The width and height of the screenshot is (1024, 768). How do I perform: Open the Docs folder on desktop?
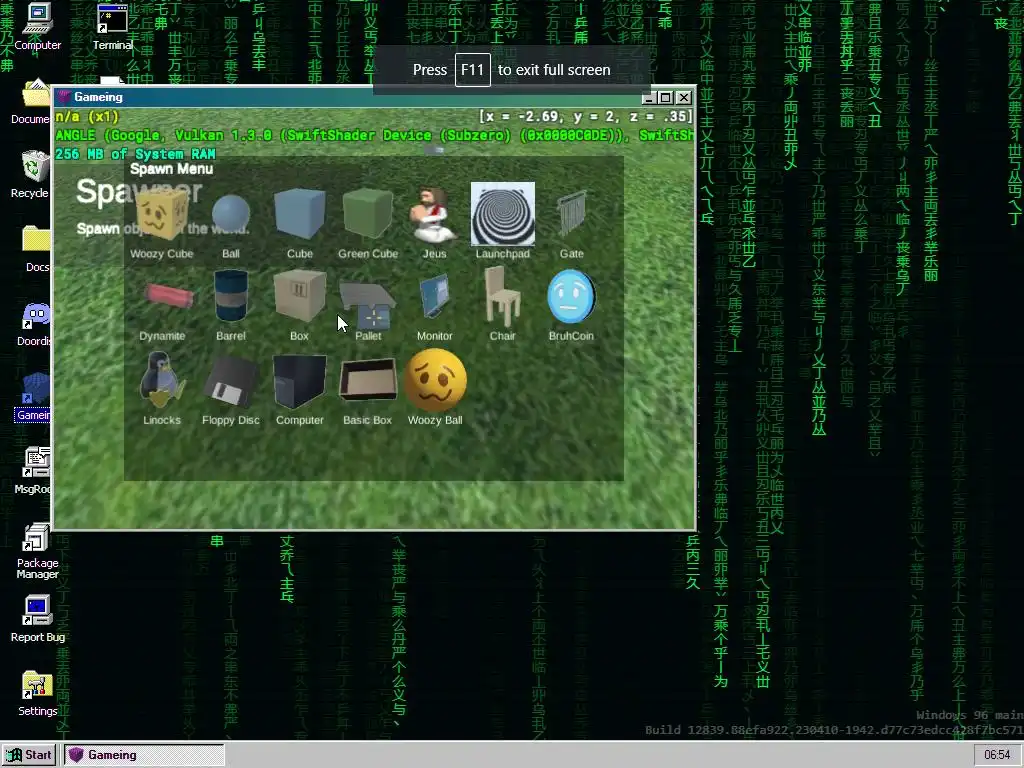(x=35, y=248)
